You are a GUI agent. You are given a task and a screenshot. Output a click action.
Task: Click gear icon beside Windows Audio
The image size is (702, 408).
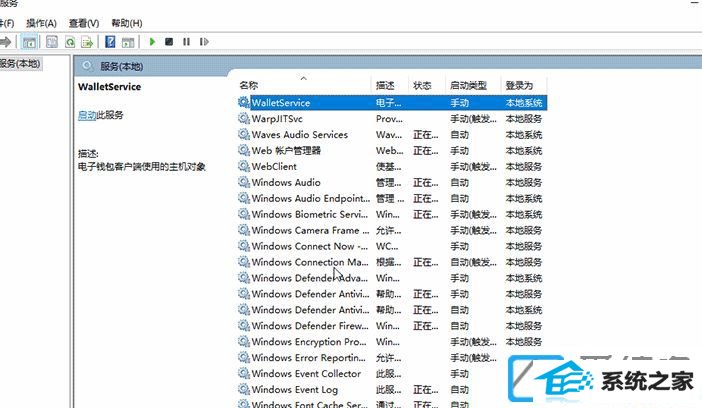[244, 182]
